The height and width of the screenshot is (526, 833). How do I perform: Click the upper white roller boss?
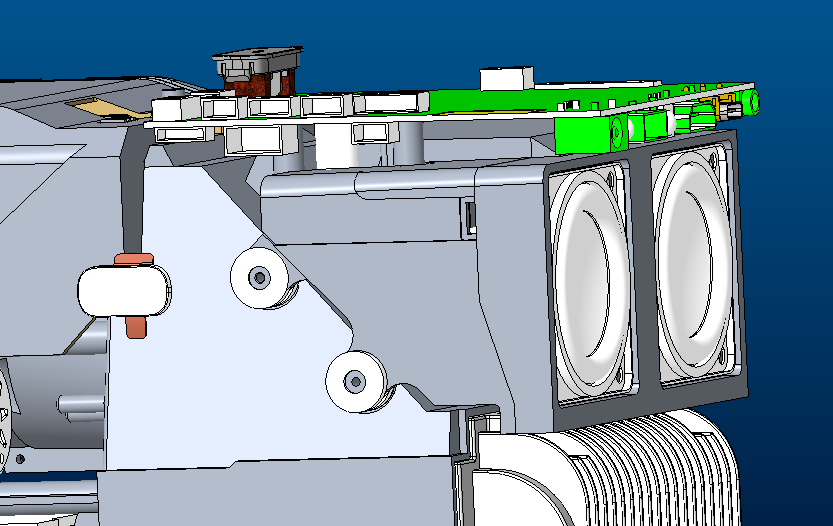tap(260, 277)
